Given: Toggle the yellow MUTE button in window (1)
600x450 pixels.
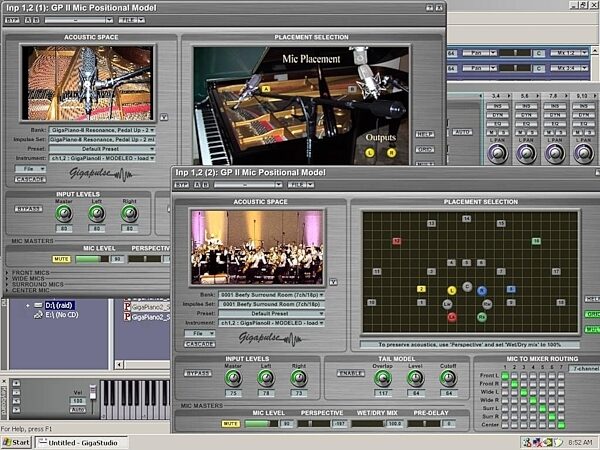Looking at the screenshot, I should pos(62,259).
